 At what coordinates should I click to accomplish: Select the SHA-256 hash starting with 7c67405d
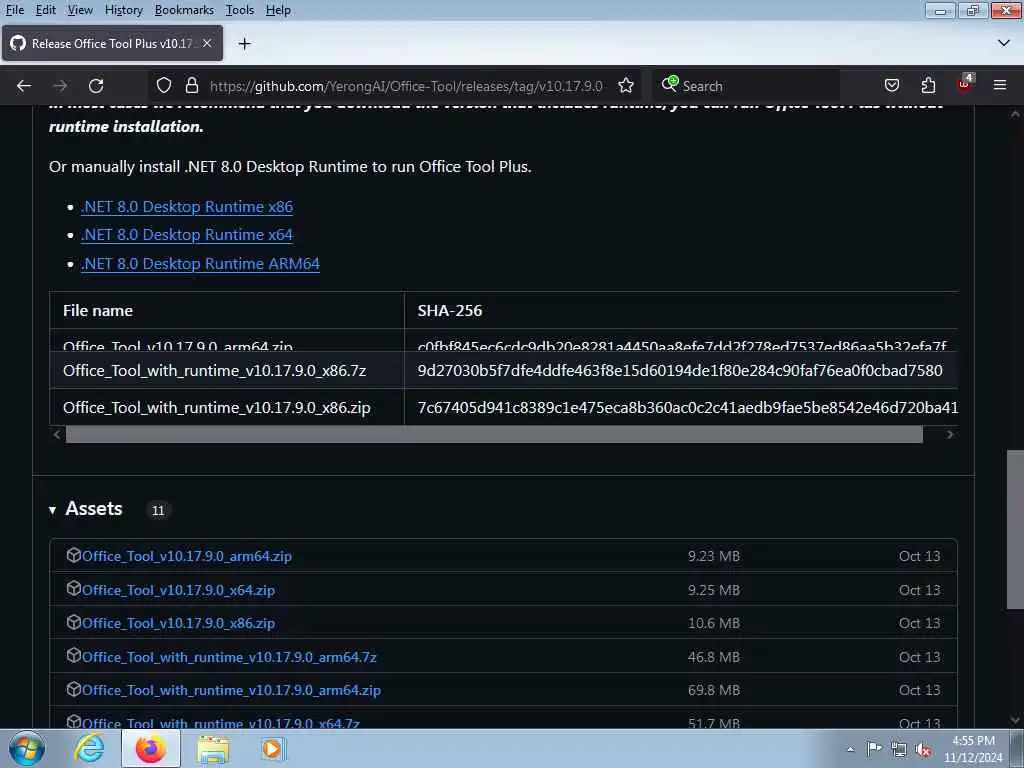click(688, 408)
